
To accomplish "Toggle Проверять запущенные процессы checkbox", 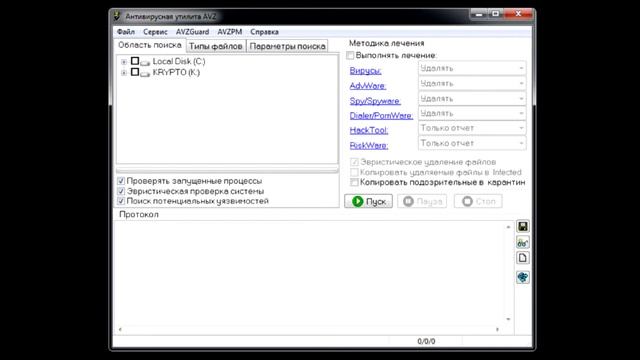I will [121, 181].
